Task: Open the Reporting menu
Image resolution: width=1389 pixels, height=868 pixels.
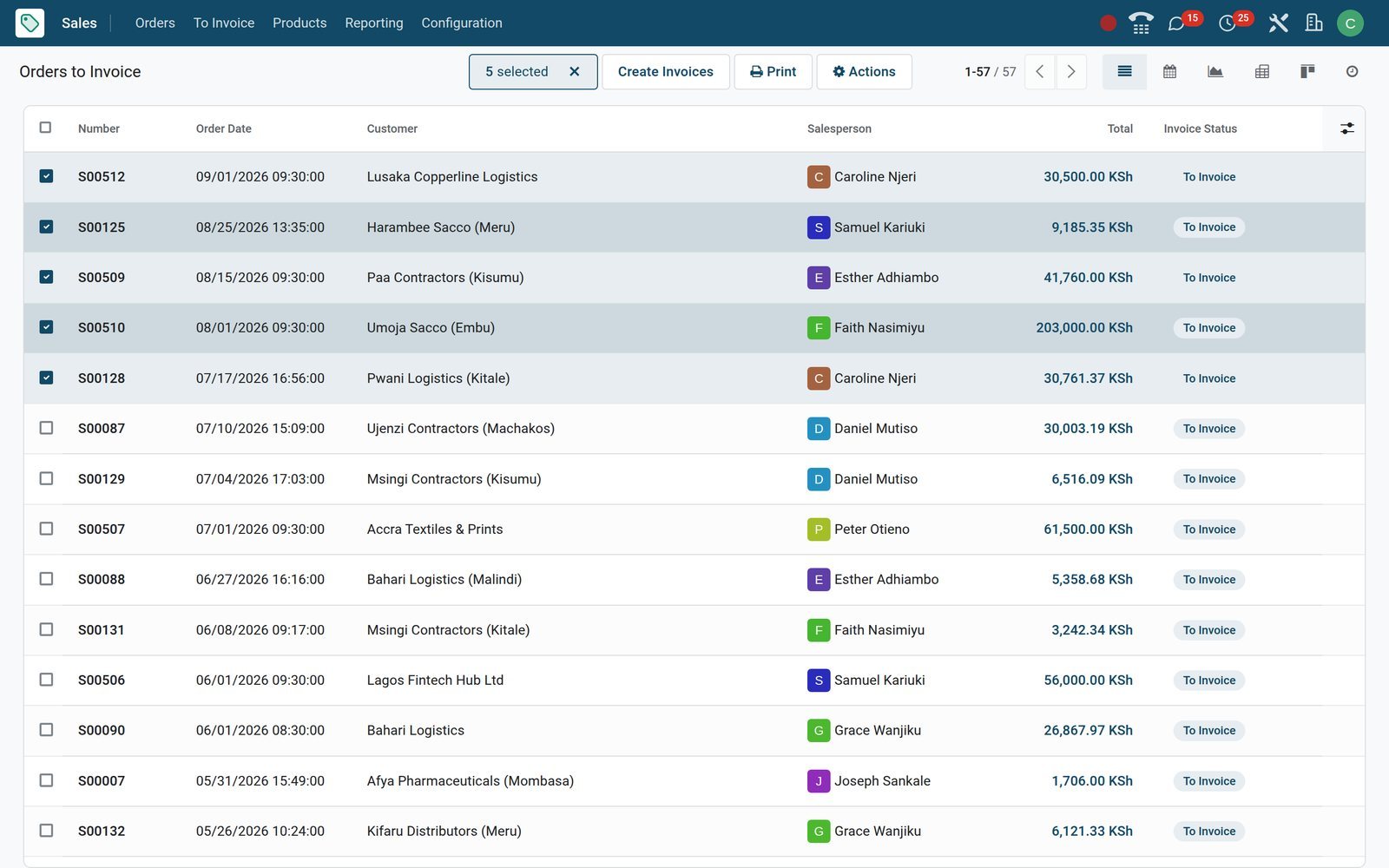Action: click(x=374, y=23)
